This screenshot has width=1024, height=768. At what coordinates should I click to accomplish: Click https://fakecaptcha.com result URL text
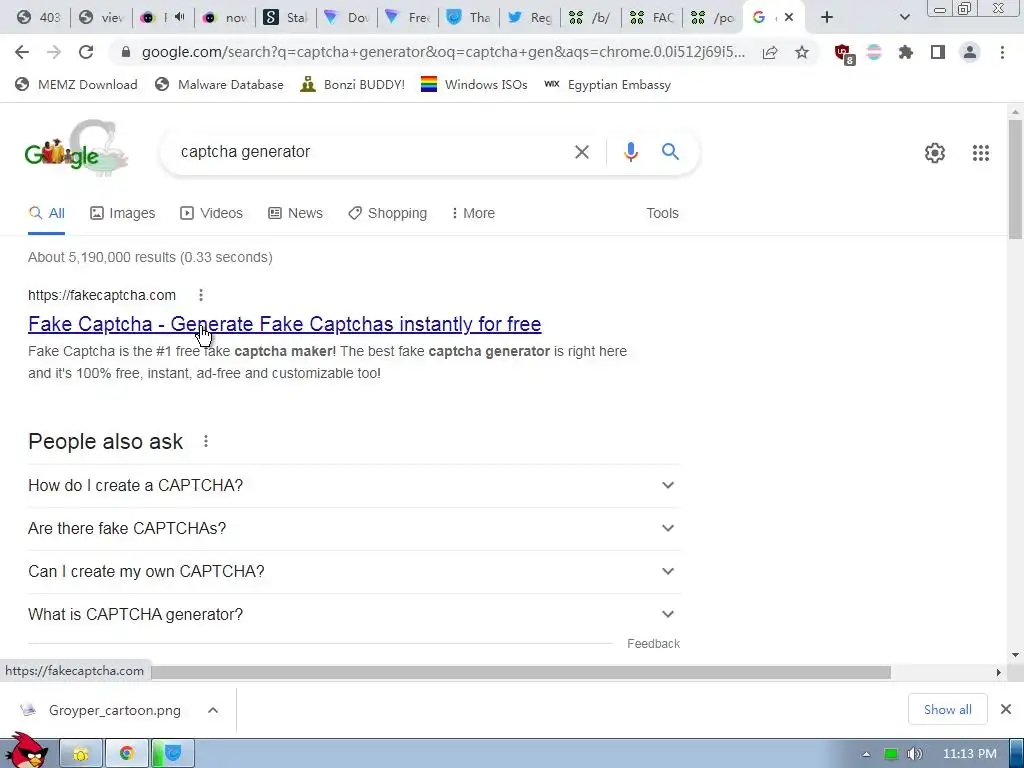tap(102, 295)
